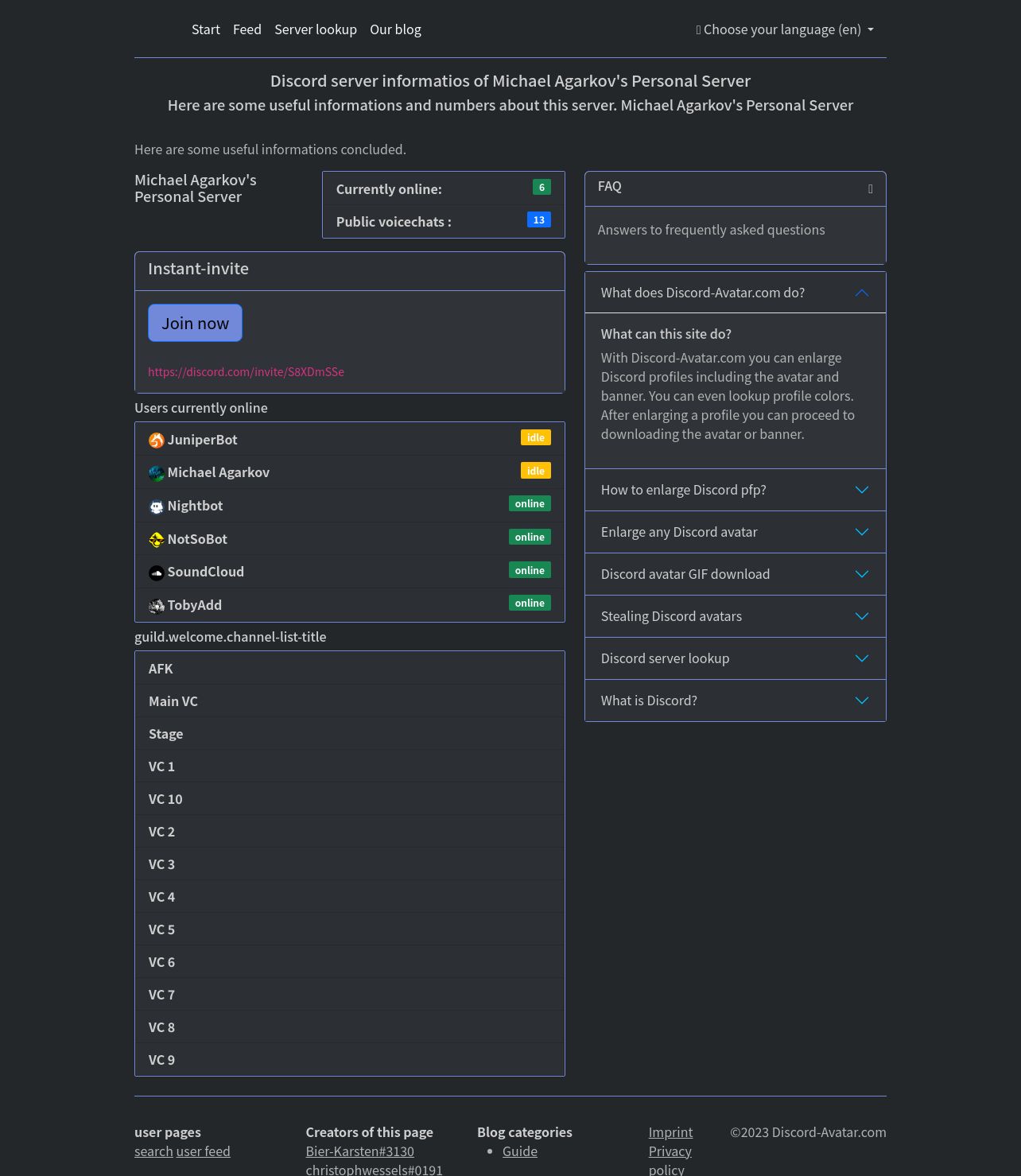This screenshot has height=1176, width=1021.
Task: Select the 'VC 1' channel row
Action: point(350,767)
